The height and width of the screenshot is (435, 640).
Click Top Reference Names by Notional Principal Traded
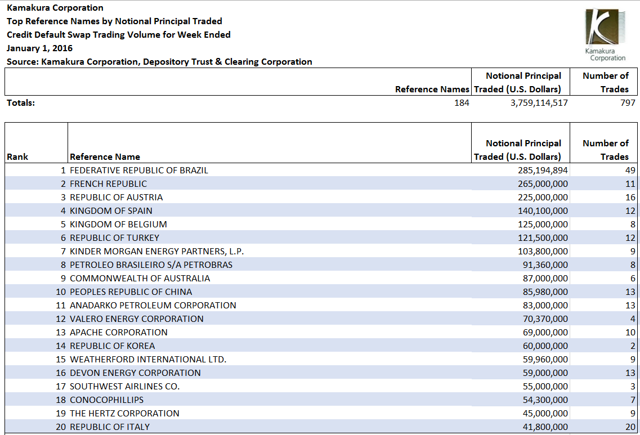click(115, 21)
